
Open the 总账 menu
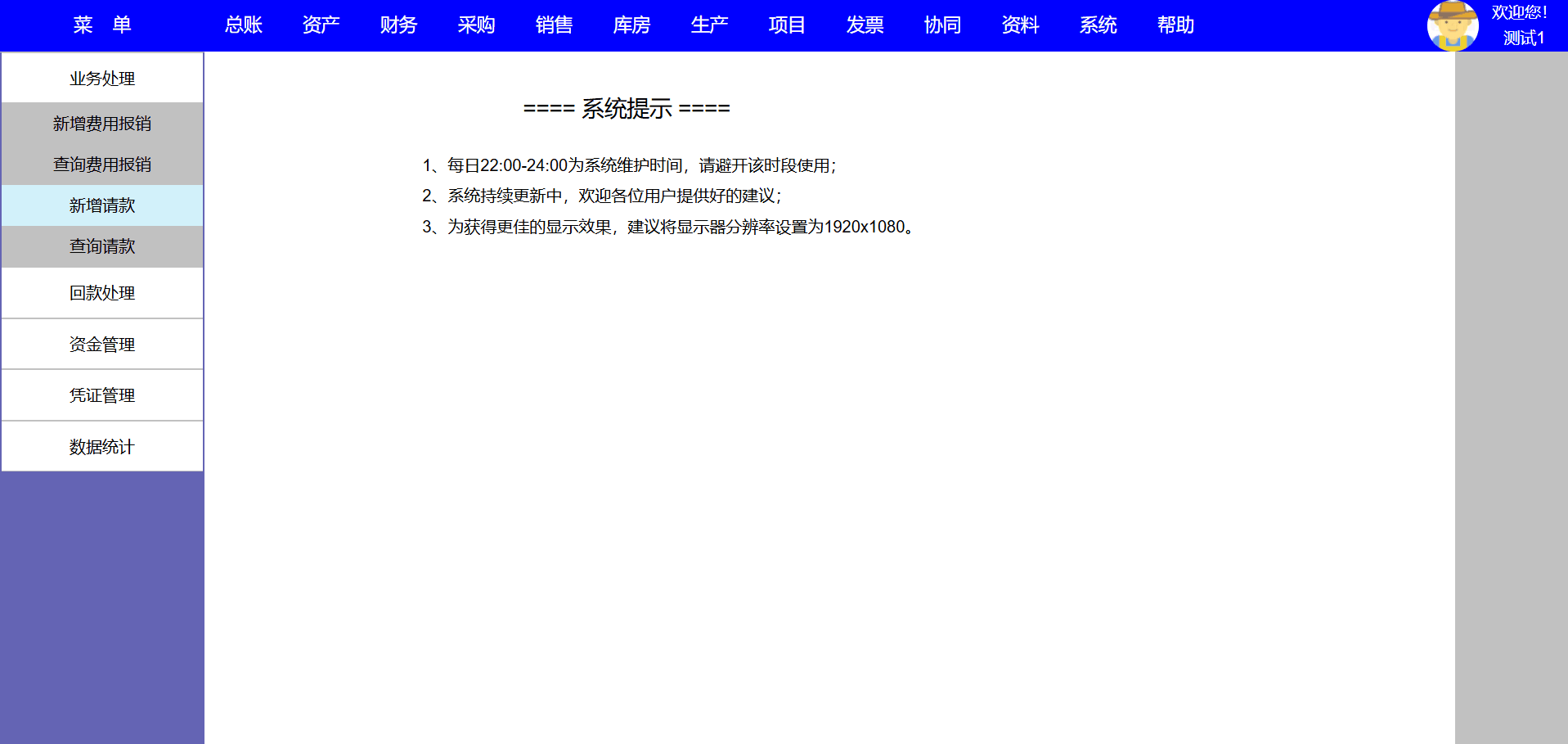[x=243, y=25]
